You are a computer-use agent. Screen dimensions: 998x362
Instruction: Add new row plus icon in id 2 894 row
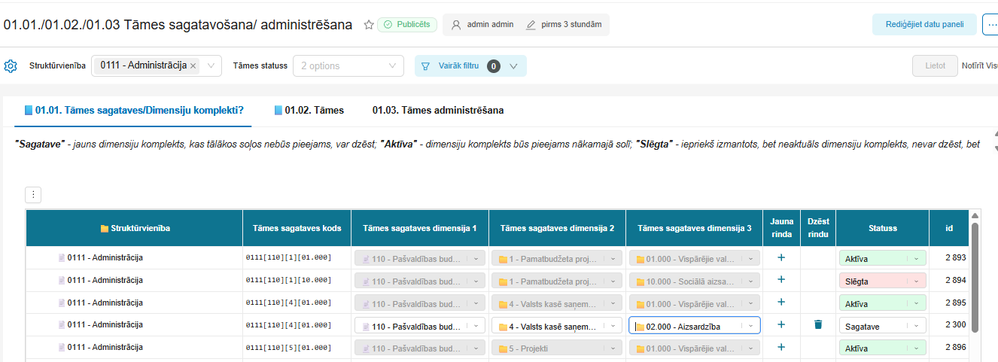pos(782,280)
